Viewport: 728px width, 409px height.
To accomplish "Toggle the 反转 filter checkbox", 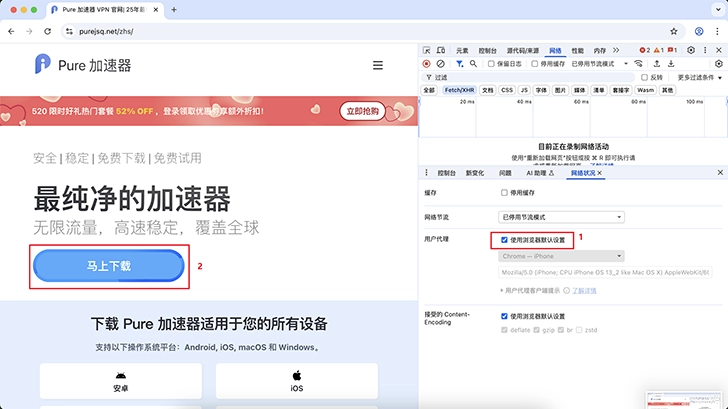I will [644, 78].
